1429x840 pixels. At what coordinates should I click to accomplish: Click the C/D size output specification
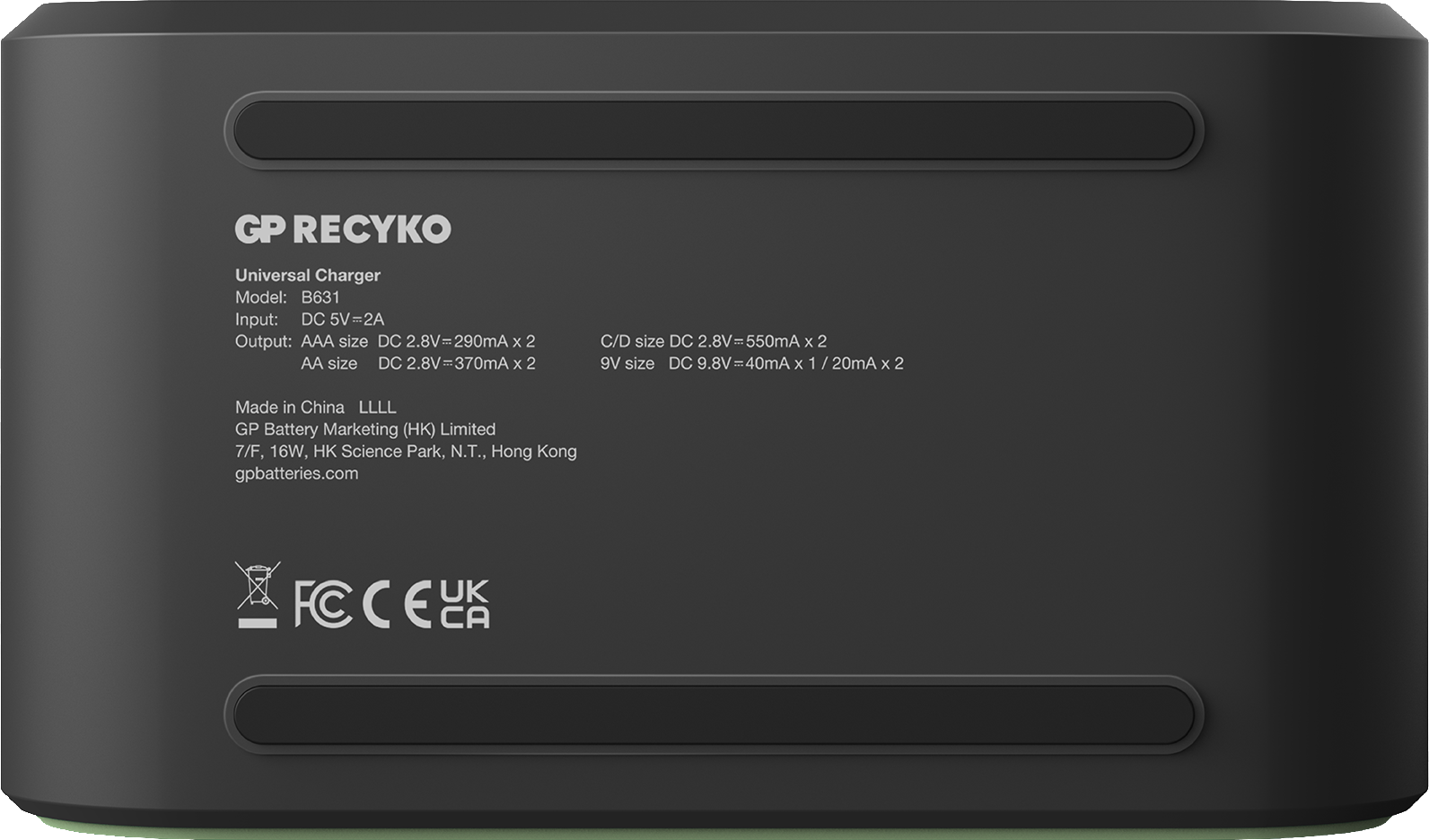[714, 341]
